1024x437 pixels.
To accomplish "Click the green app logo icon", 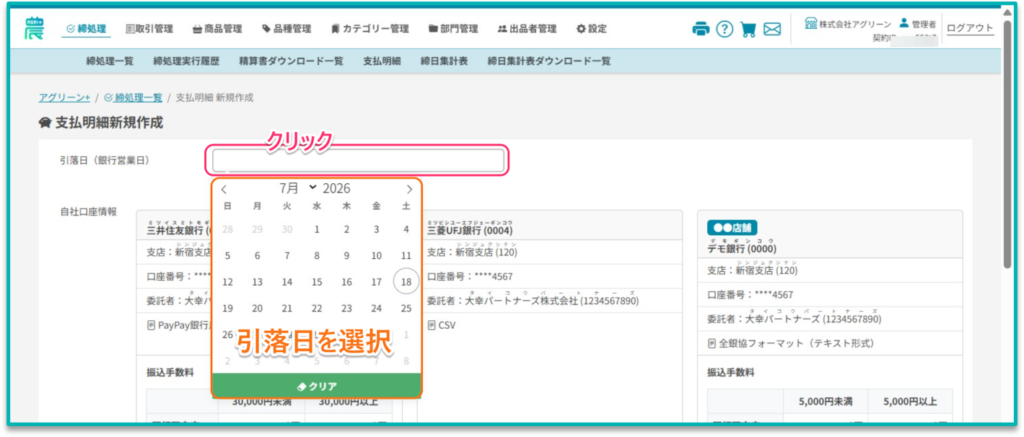I will click(x=34, y=28).
